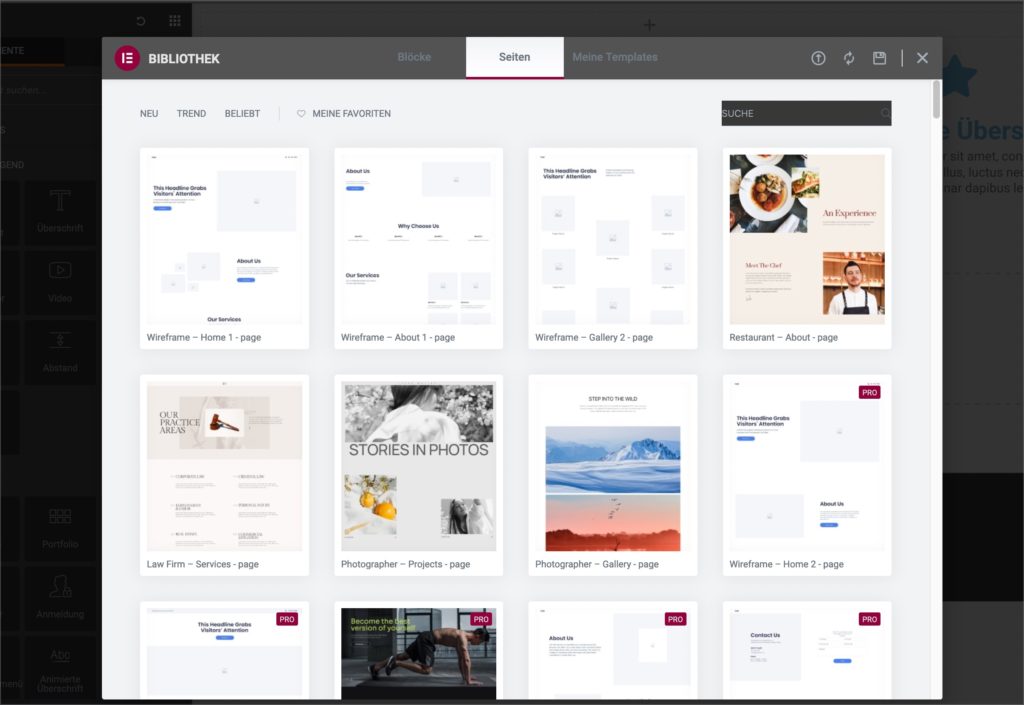Image resolution: width=1024 pixels, height=705 pixels.
Task: Select the Anmeldung widget in background panel
Action: (60, 597)
